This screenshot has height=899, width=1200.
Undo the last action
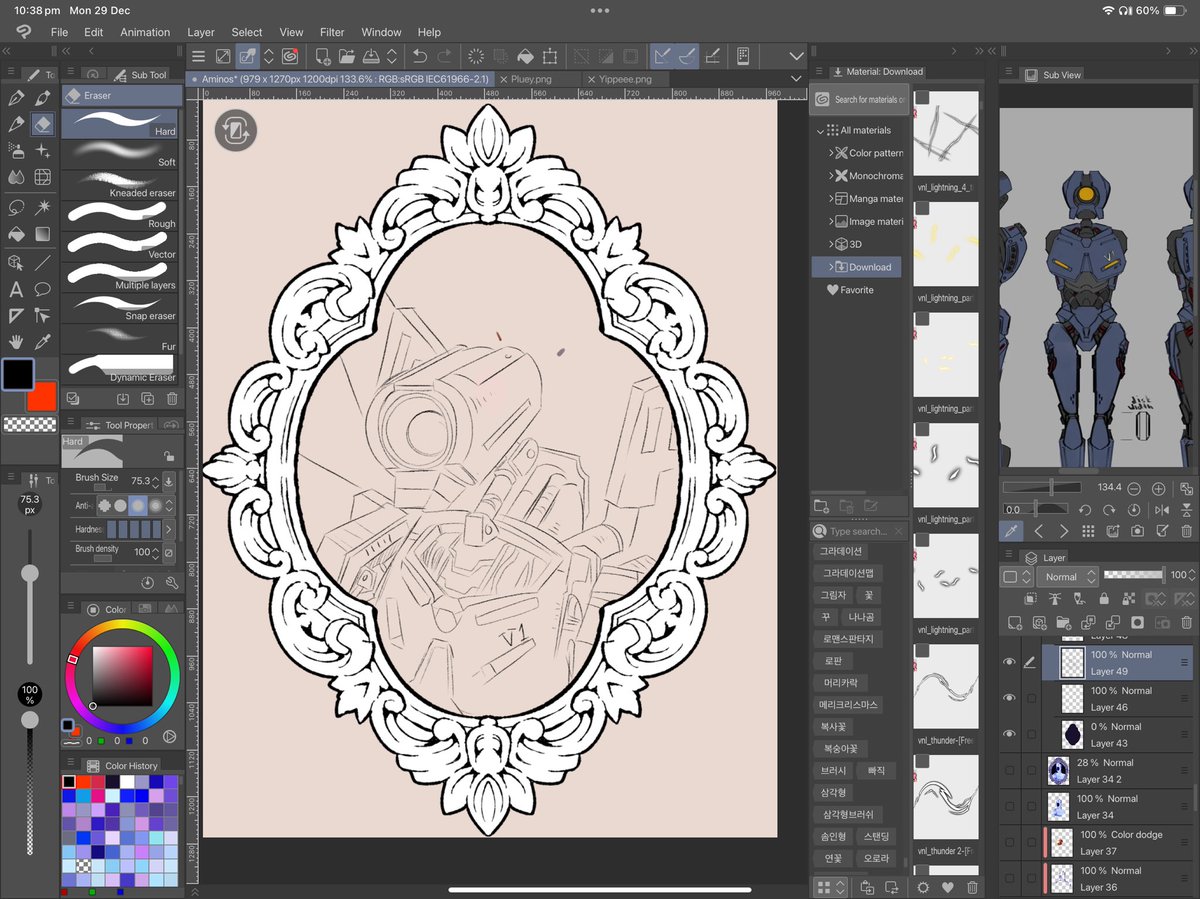tap(420, 57)
